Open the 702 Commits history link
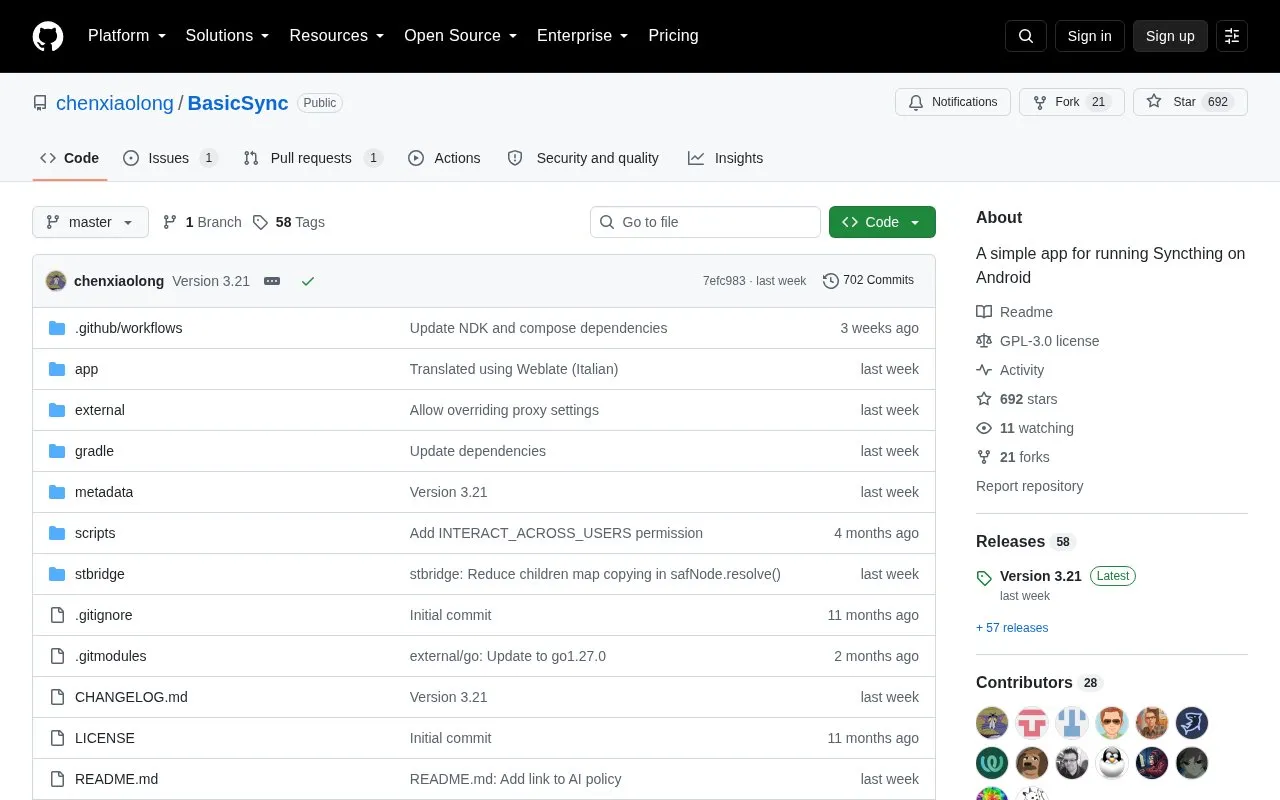The image size is (1280, 800). click(868, 281)
